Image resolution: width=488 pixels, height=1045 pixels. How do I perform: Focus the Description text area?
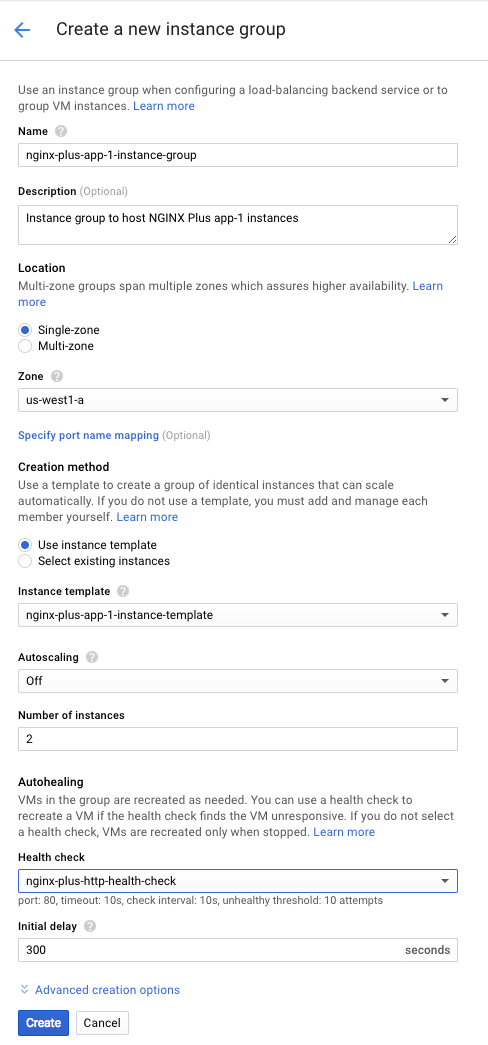[x=237, y=225]
